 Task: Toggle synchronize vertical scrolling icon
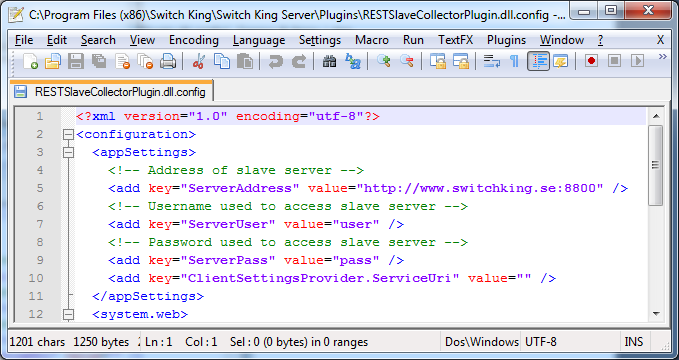pyautogui.click(x=438, y=61)
